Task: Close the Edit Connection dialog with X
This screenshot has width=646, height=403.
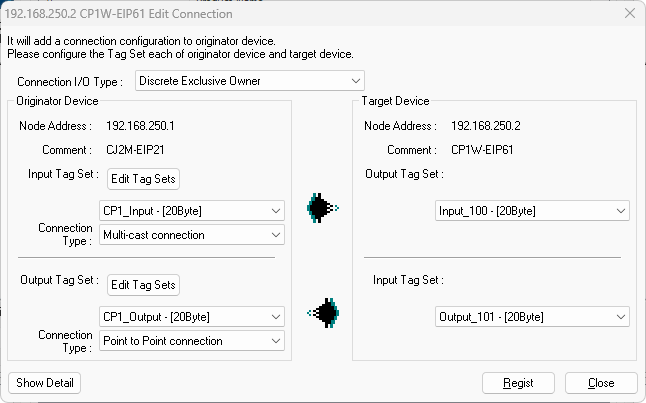Action: pos(630,14)
